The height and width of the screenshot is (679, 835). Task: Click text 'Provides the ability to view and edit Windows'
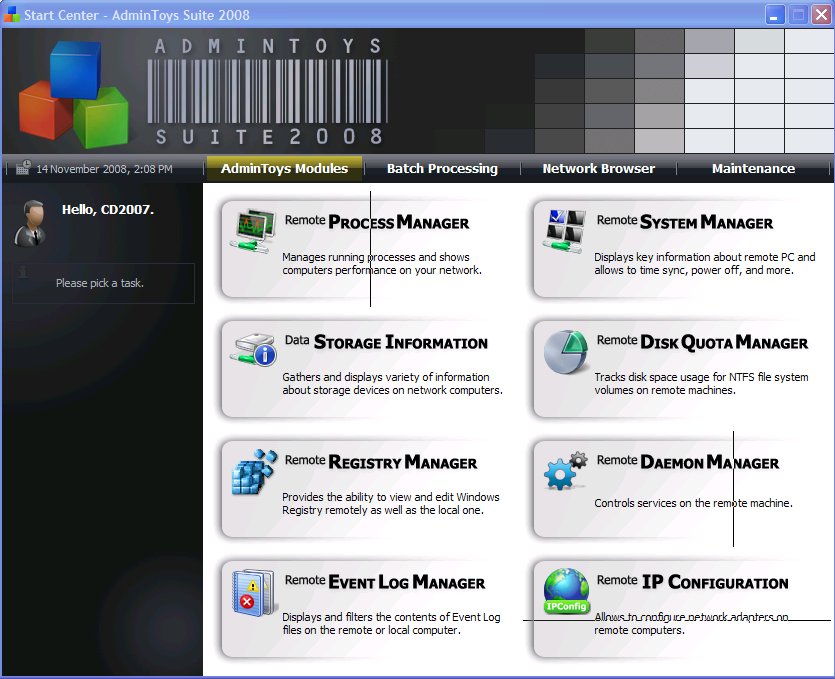pyautogui.click(x=391, y=497)
